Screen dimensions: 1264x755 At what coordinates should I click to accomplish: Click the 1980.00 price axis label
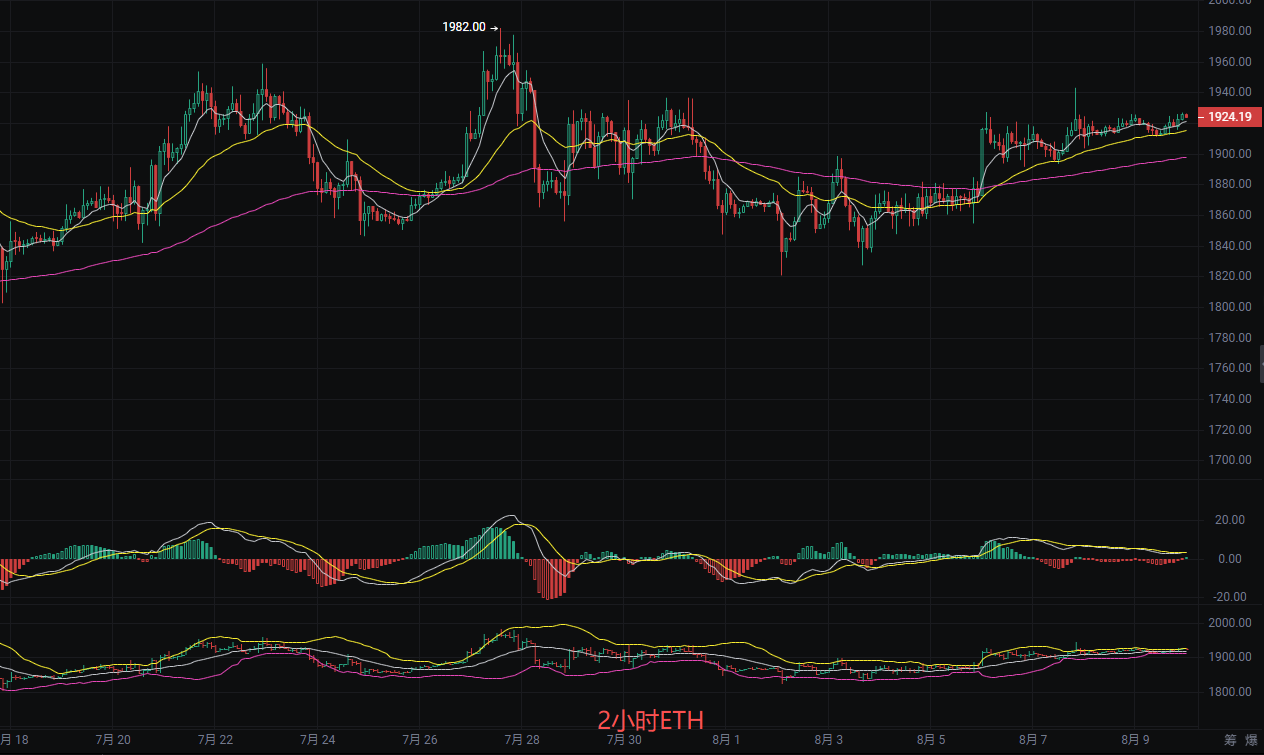pos(1230,31)
